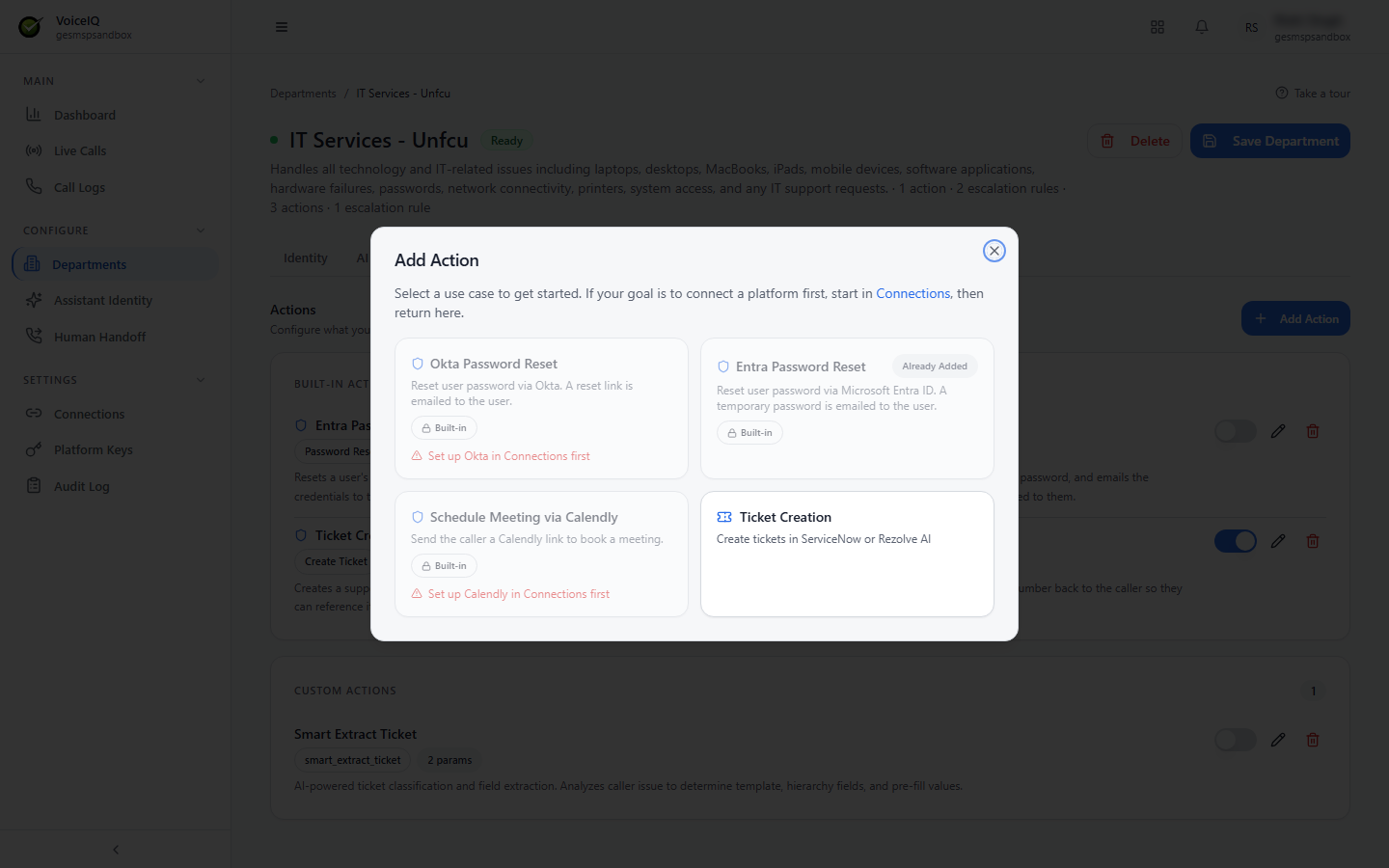
Task: Open notifications bell icon
Action: 1202,27
